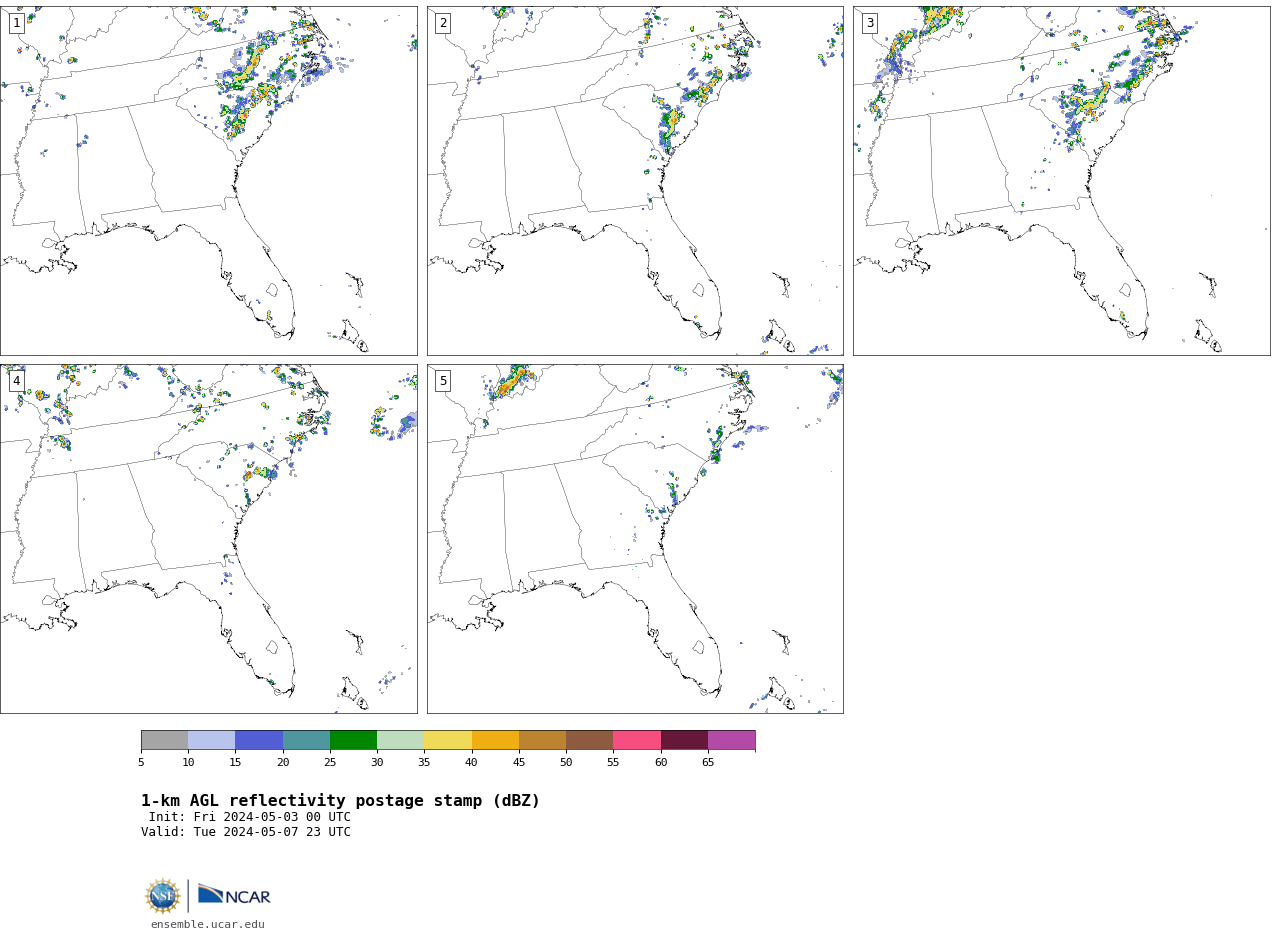
Task: Click the member number 5 label box
Action: (x=443, y=381)
